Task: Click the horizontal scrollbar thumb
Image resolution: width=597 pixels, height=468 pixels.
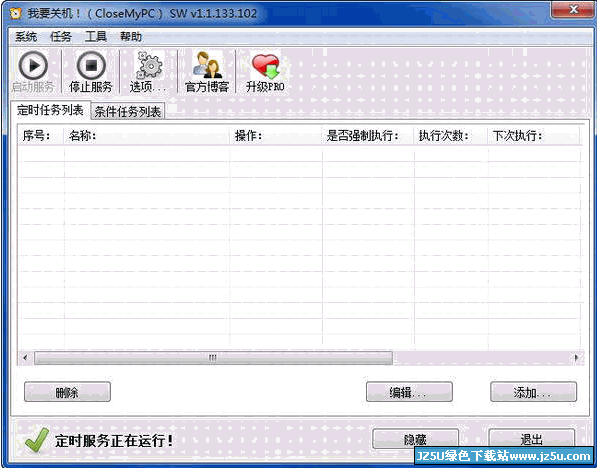Action: click(x=213, y=358)
